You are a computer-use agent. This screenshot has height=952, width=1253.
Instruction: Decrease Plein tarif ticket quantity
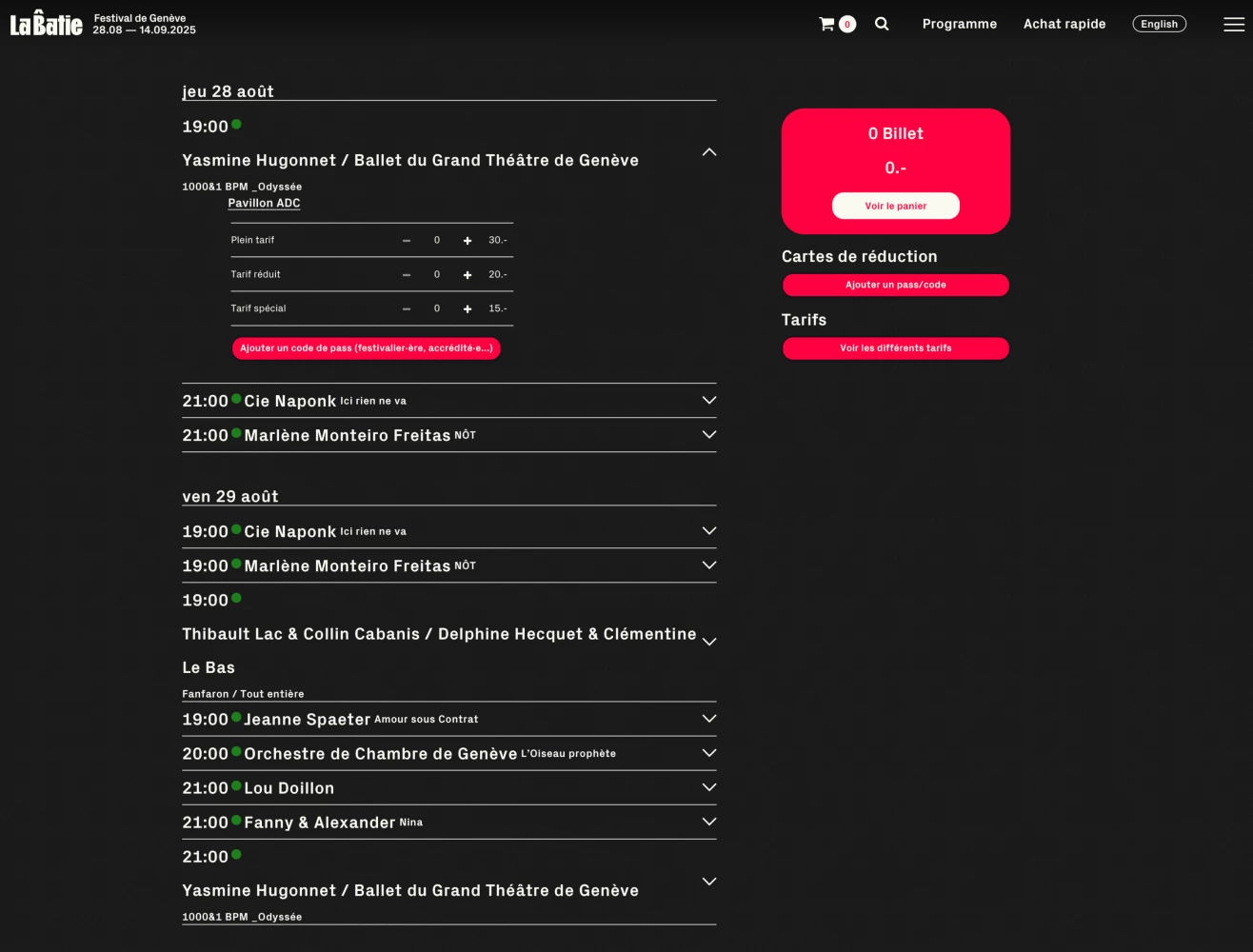click(407, 241)
